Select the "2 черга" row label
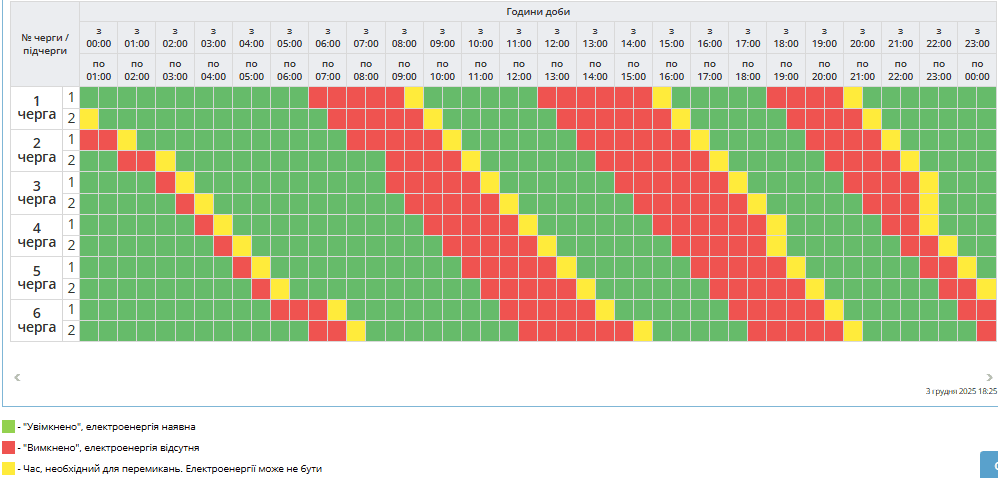This screenshot has height=478, width=998. pyautogui.click(x=37, y=150)
